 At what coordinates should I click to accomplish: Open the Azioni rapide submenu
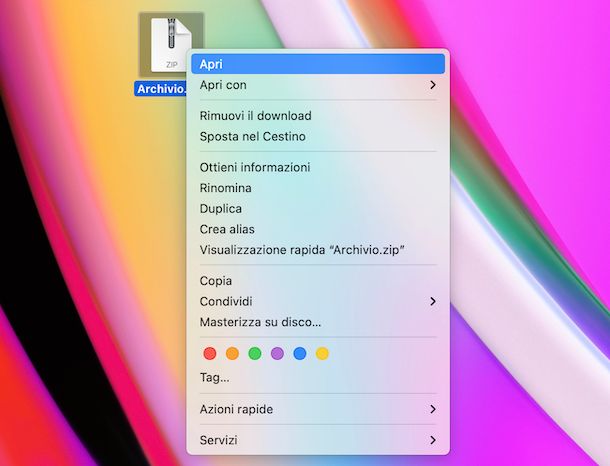pos(318,409)
